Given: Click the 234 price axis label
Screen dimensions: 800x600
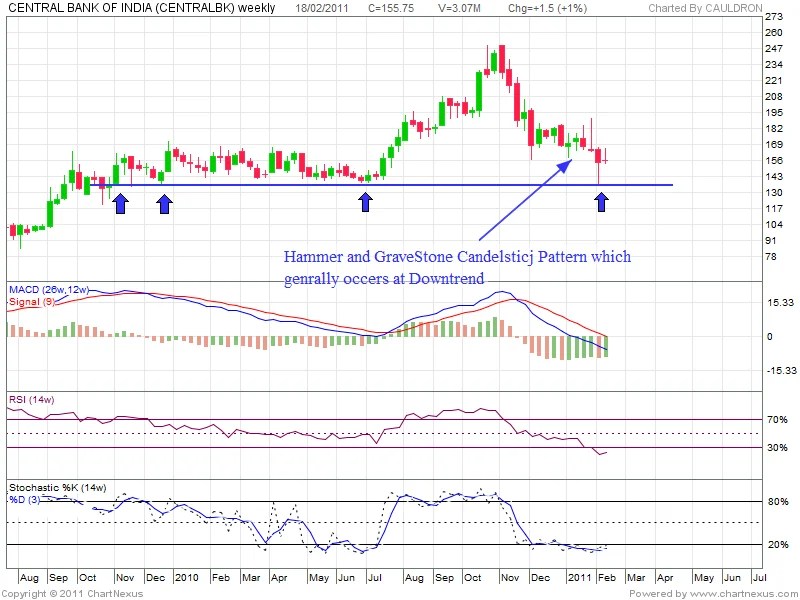Looking at the screenshot, I should tap(774, 65).
